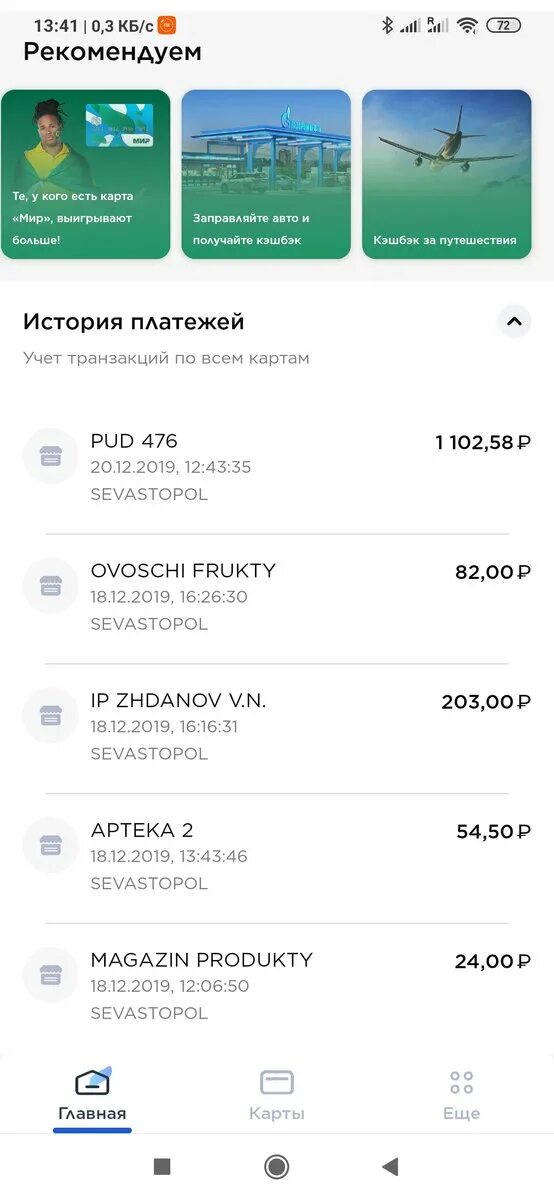This screenshot has width=554, height=1200.
Task: Tap the orange notification icon in status bar
Action: pos(167,25)
